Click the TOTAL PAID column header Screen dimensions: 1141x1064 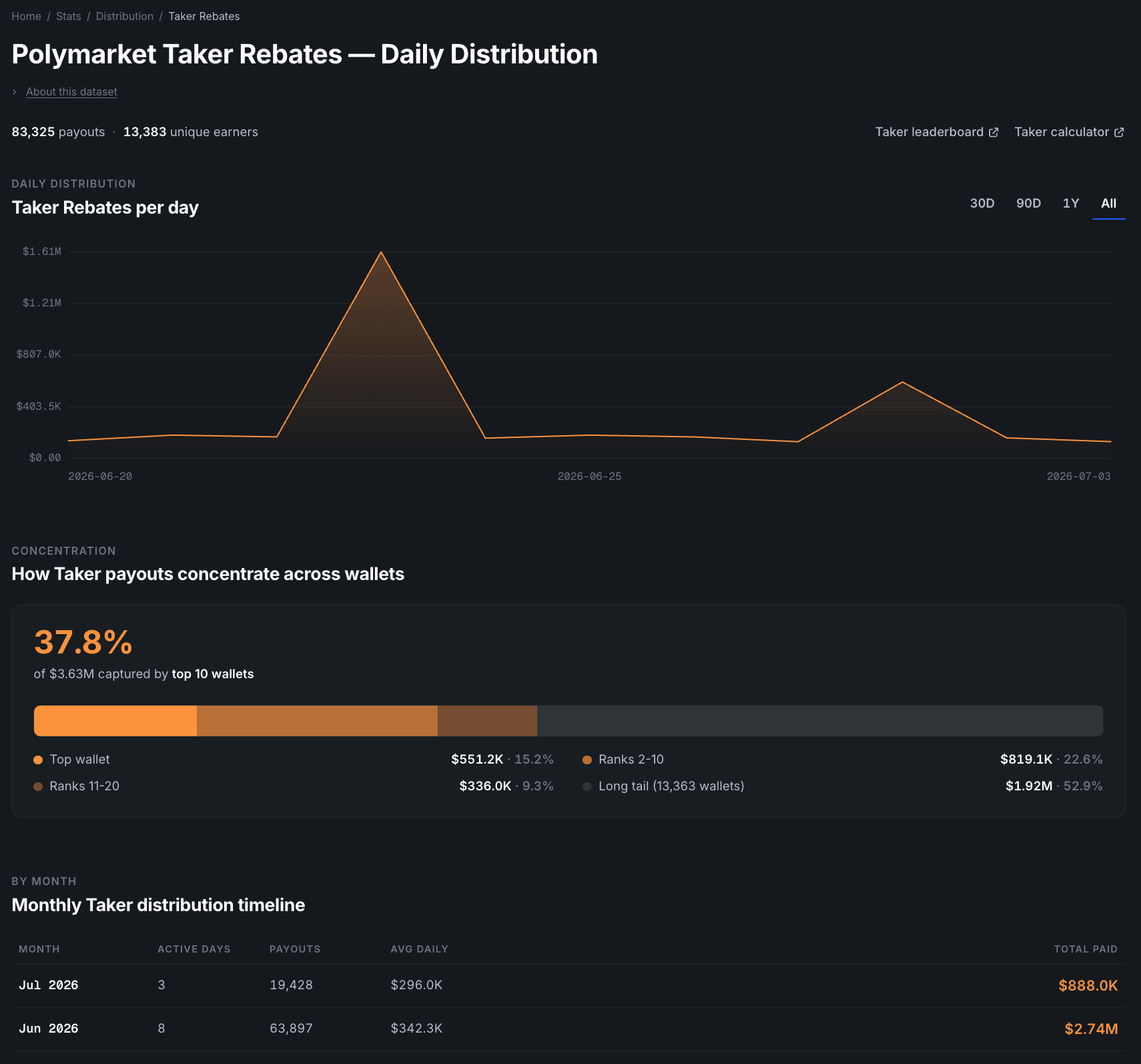[x=1086, y=949]
